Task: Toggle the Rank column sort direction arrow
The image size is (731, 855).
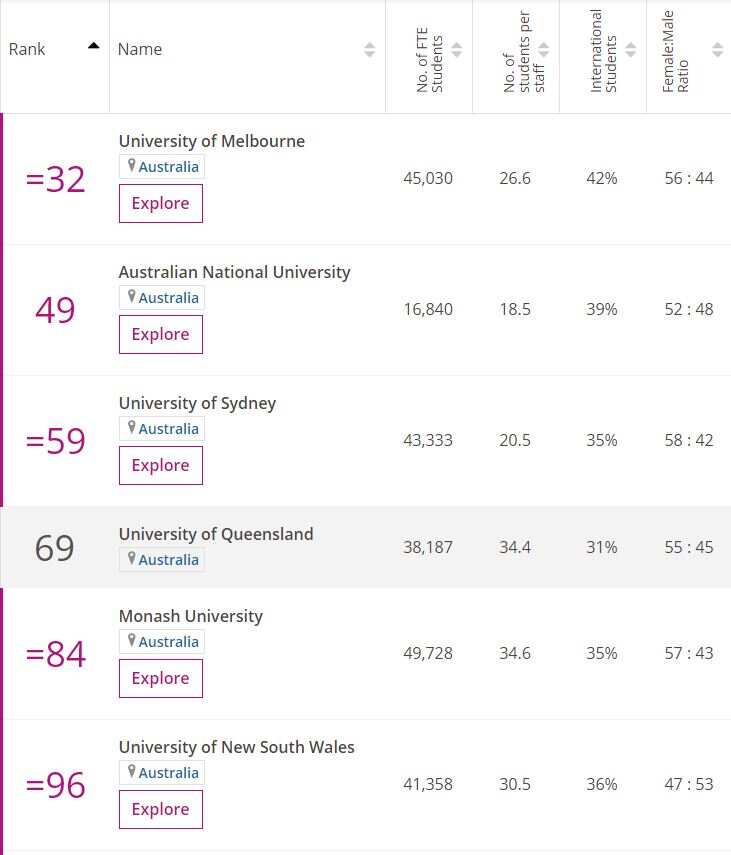Action: coord(93,44)
